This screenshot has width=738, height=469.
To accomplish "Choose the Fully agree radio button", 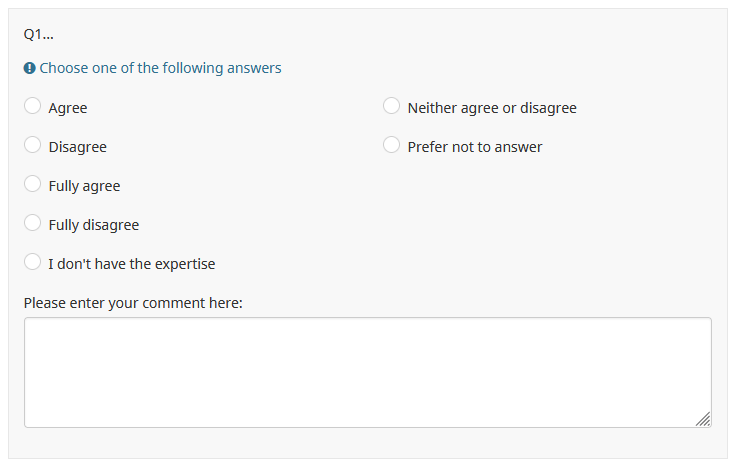I will click(x=33, y=184).
